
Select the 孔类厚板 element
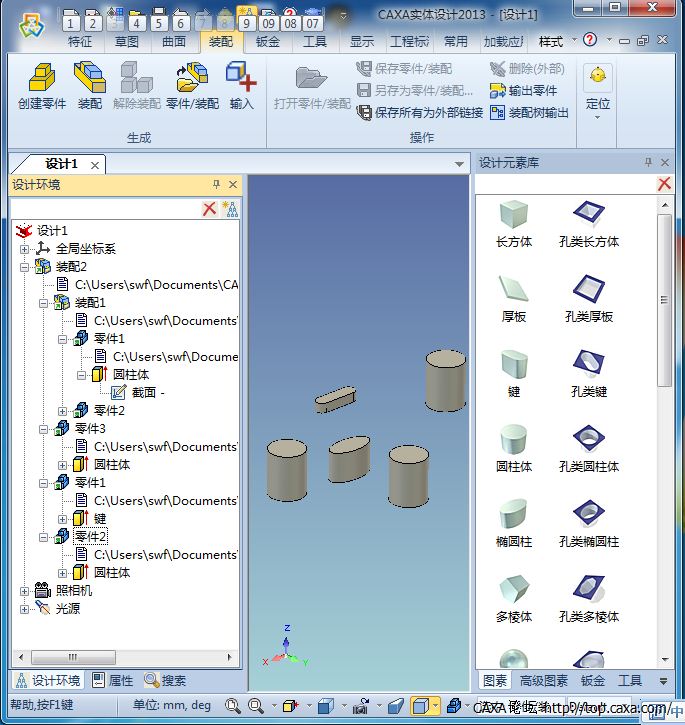pos(589,299)
